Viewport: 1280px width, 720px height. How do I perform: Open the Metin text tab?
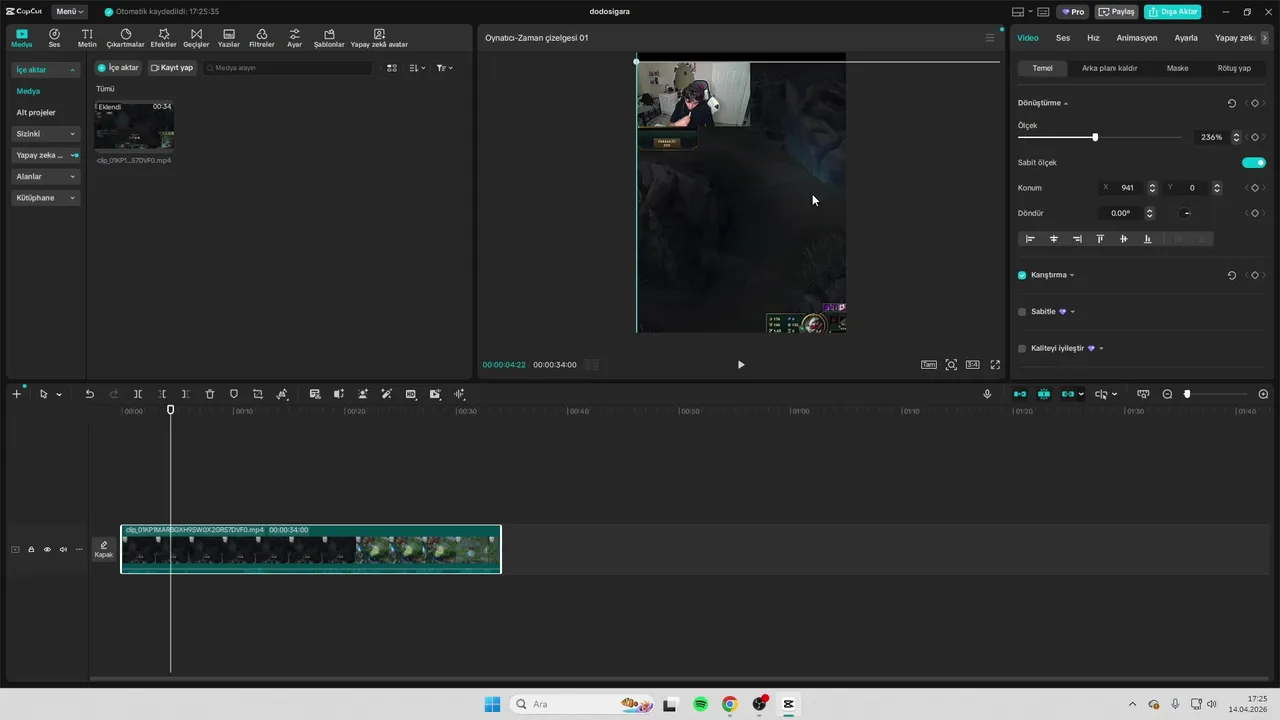tap(87, 38)
